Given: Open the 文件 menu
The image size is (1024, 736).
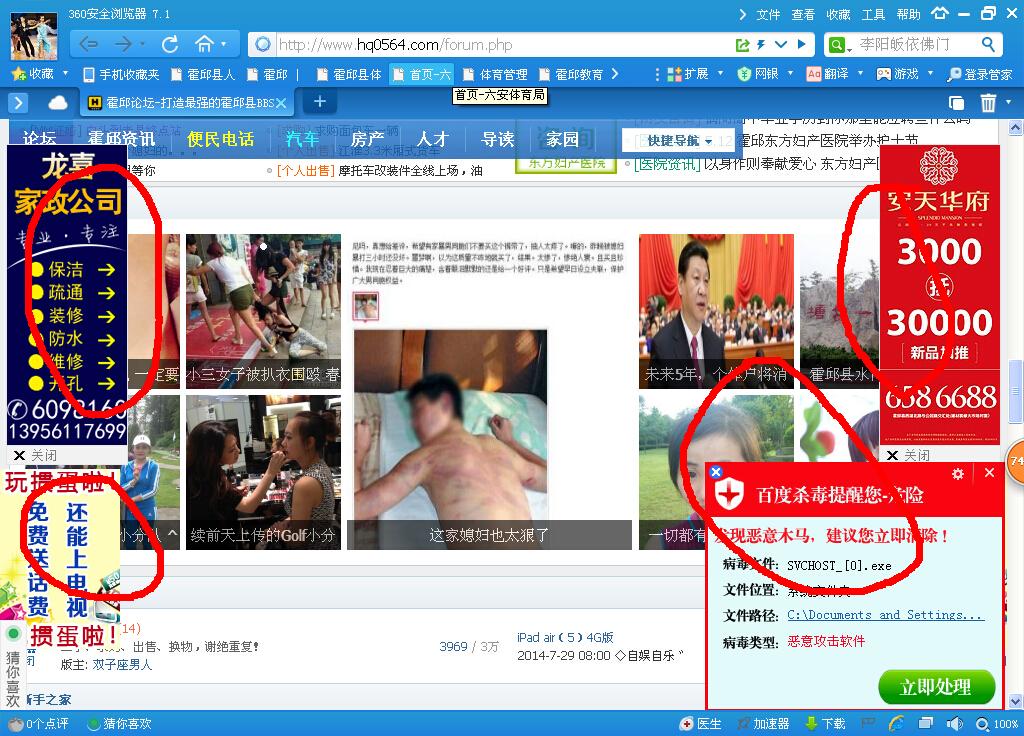Looking at the screenshot, I should pos(768,14).
